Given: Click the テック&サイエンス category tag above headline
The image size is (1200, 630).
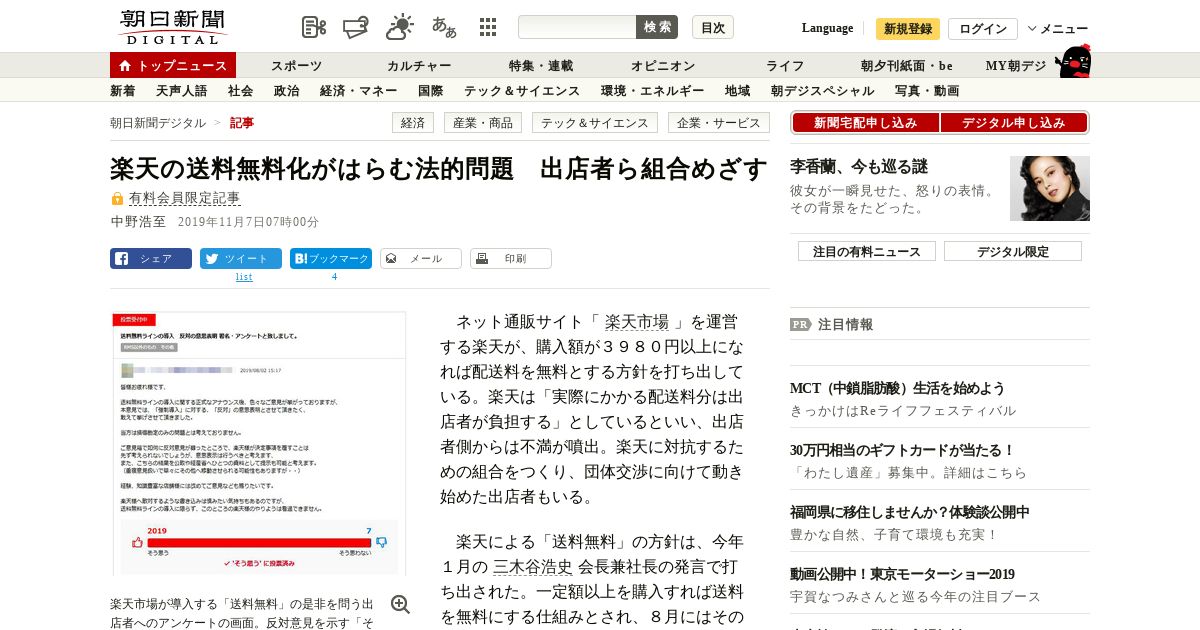Looking at the screenshot, I should click(595, 123).
